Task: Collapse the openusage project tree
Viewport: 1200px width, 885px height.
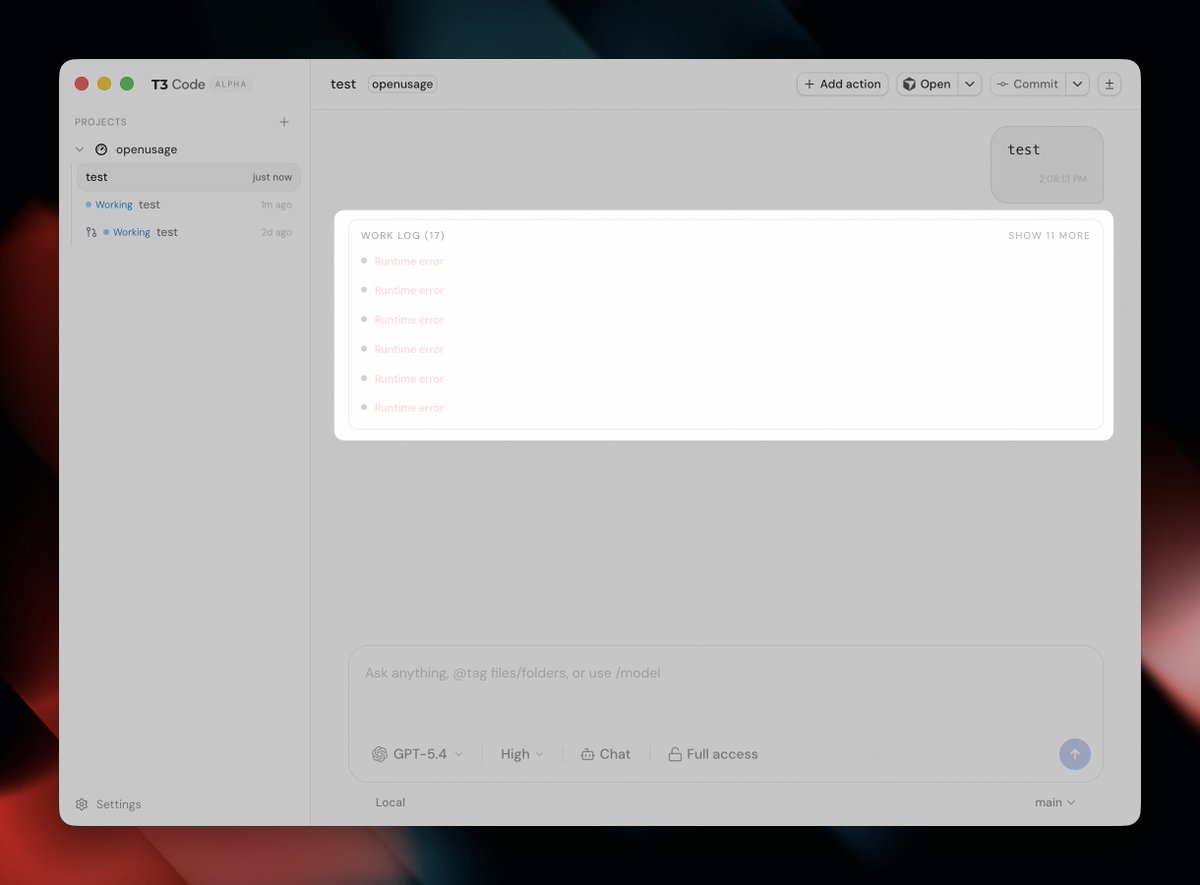Action: pyautogui.click(x=80, y=150)
